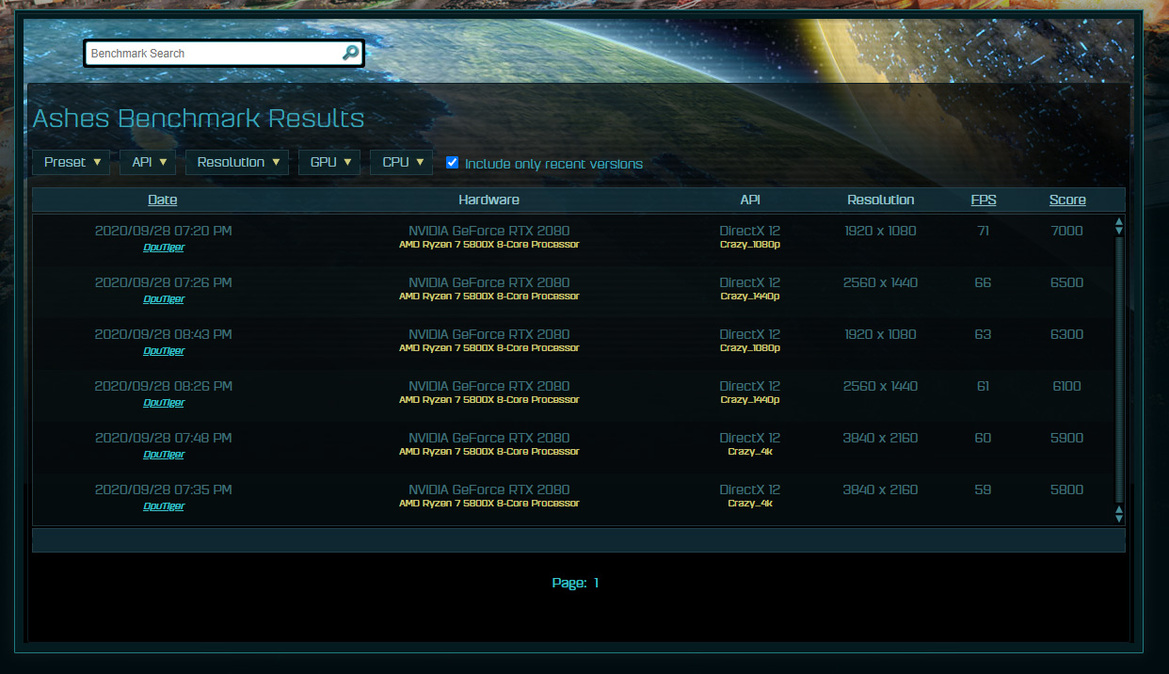
Task: Click 2560 x 1440 in the 6500 score row
Action: (x=880, y=283)
